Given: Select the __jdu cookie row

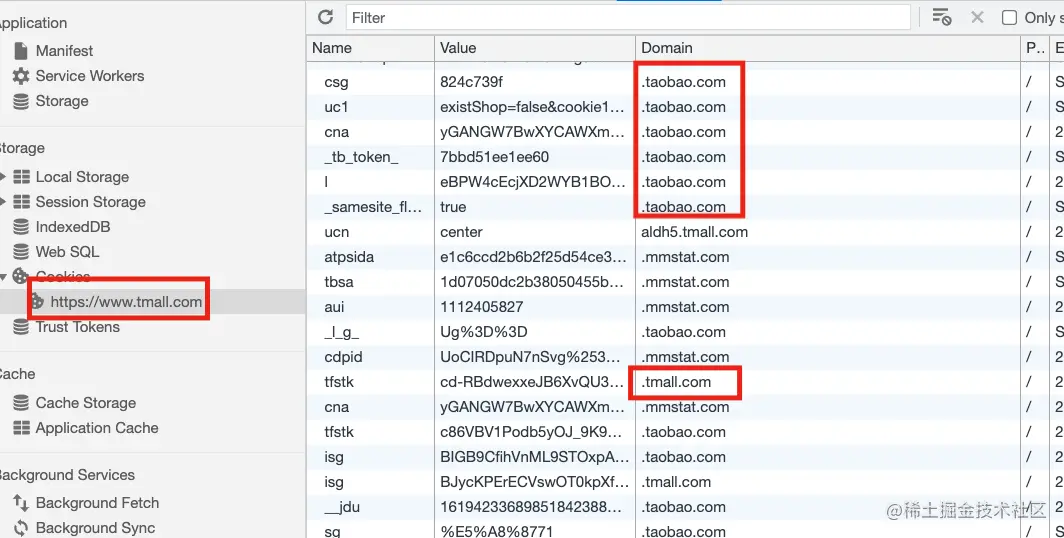Looking at the screenshot, I should coord(685,507).
